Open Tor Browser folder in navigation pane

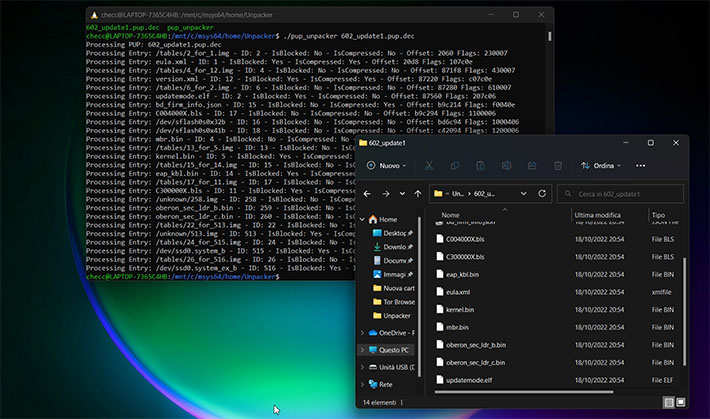pyautogui.click(x=393, y=302)
